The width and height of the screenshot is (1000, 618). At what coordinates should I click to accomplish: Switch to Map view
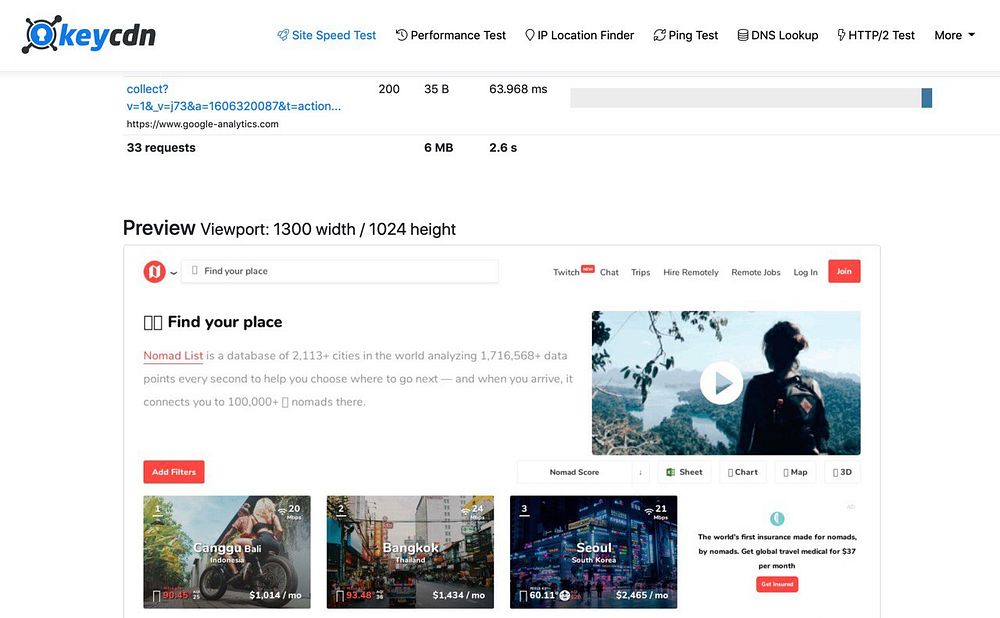point(795,472)
